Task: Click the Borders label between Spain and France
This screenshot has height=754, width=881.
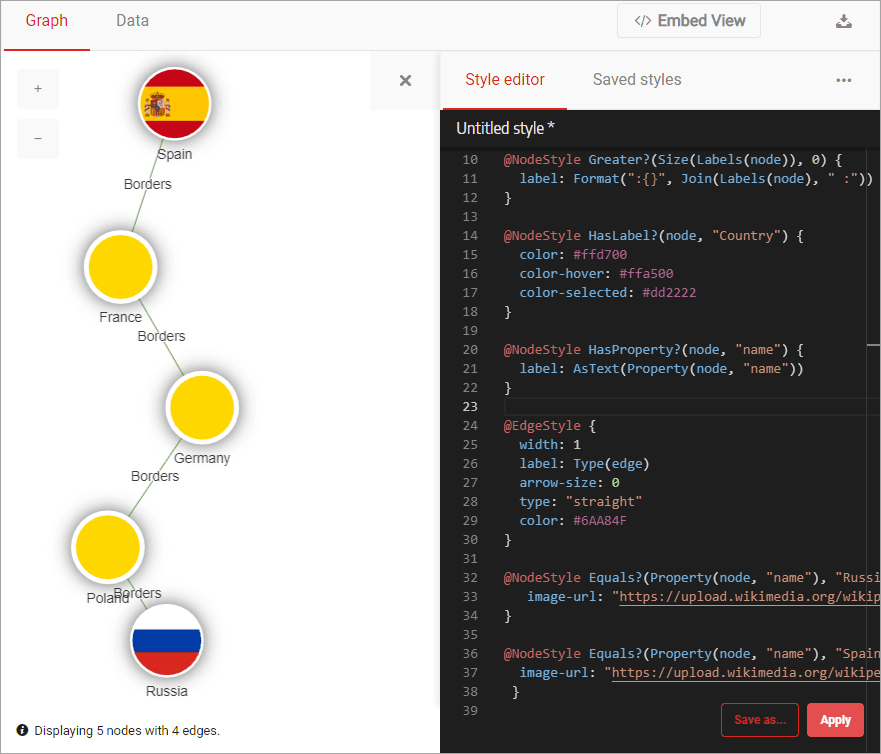Action: pyautogui.click(x=147, y=184)
